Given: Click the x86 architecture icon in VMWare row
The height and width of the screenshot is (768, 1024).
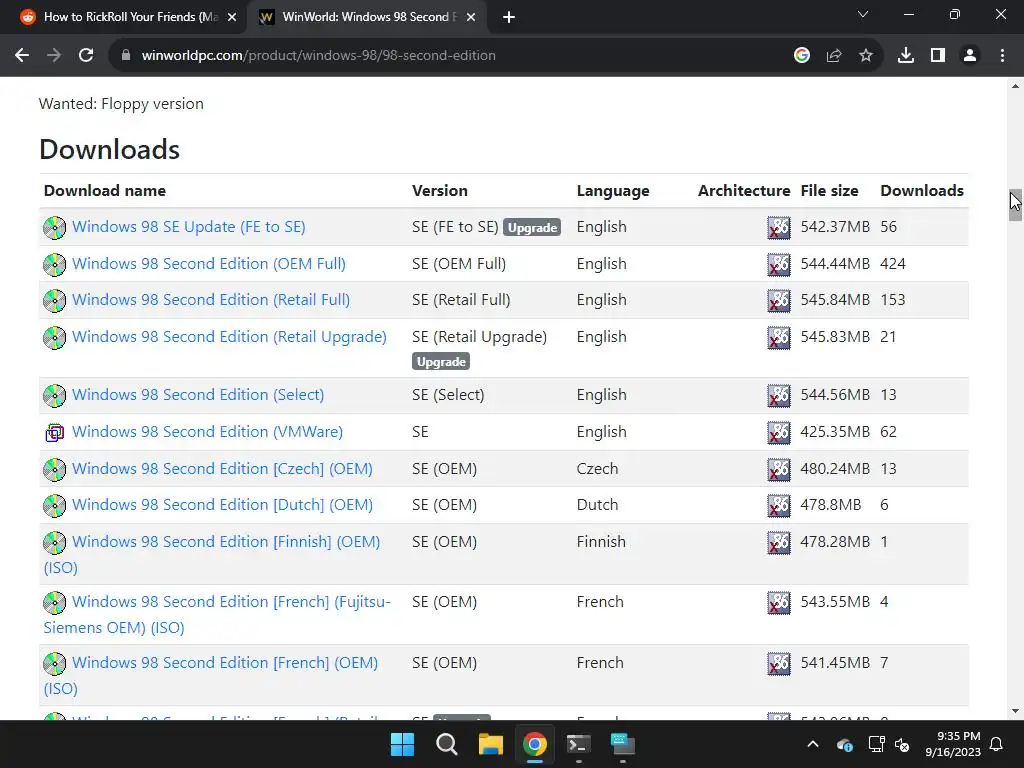Looking at the screenshot, I should click(x=778, y=432).
